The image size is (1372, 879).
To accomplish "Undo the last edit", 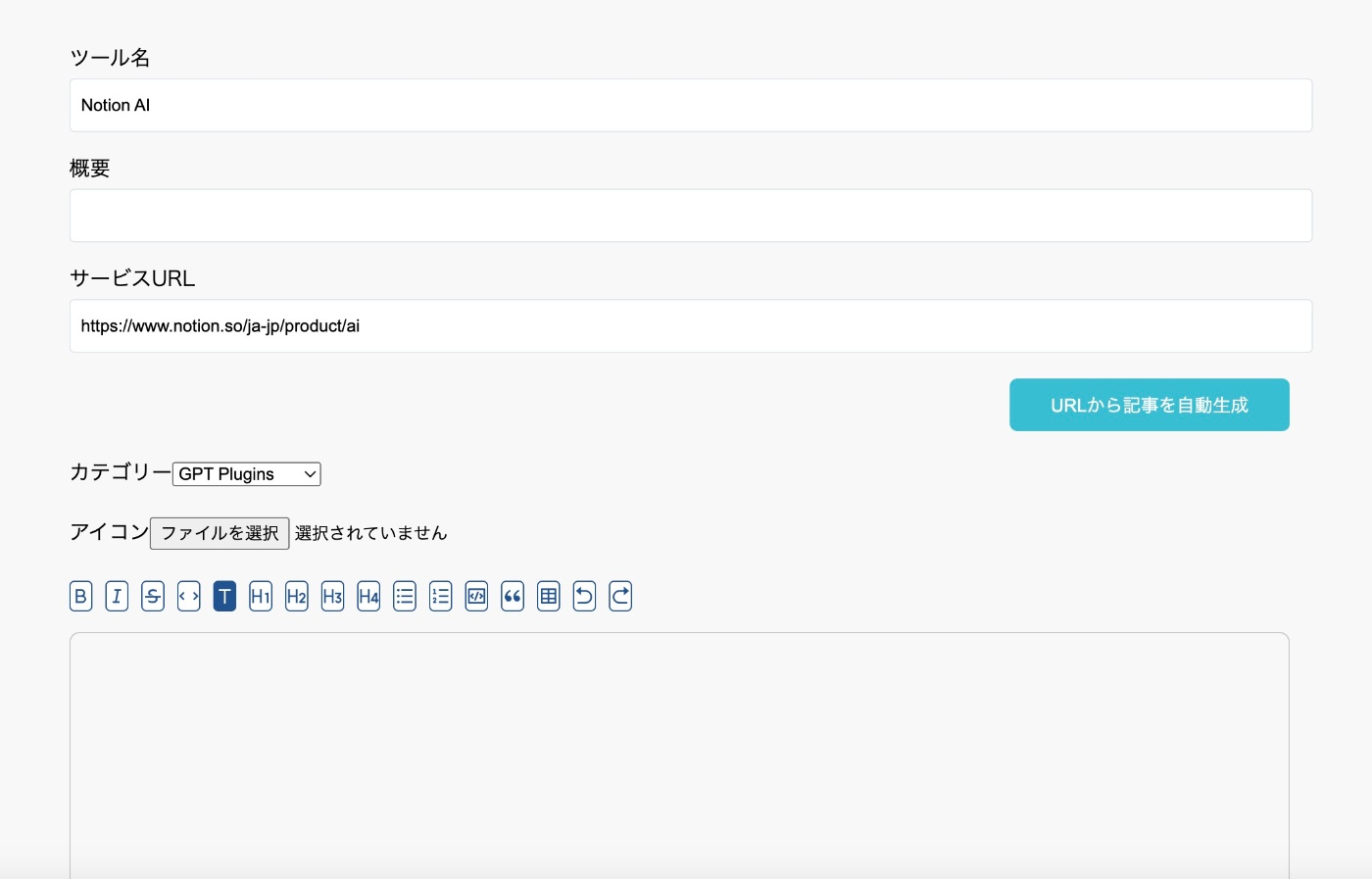I will pos(584,596).
